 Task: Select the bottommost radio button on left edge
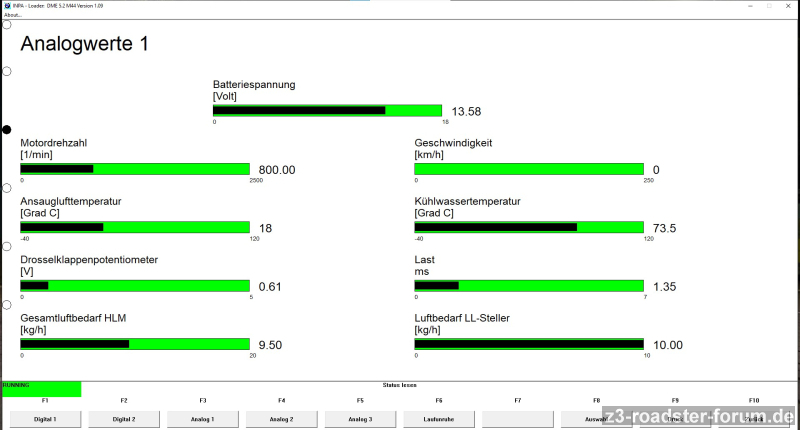7,305
